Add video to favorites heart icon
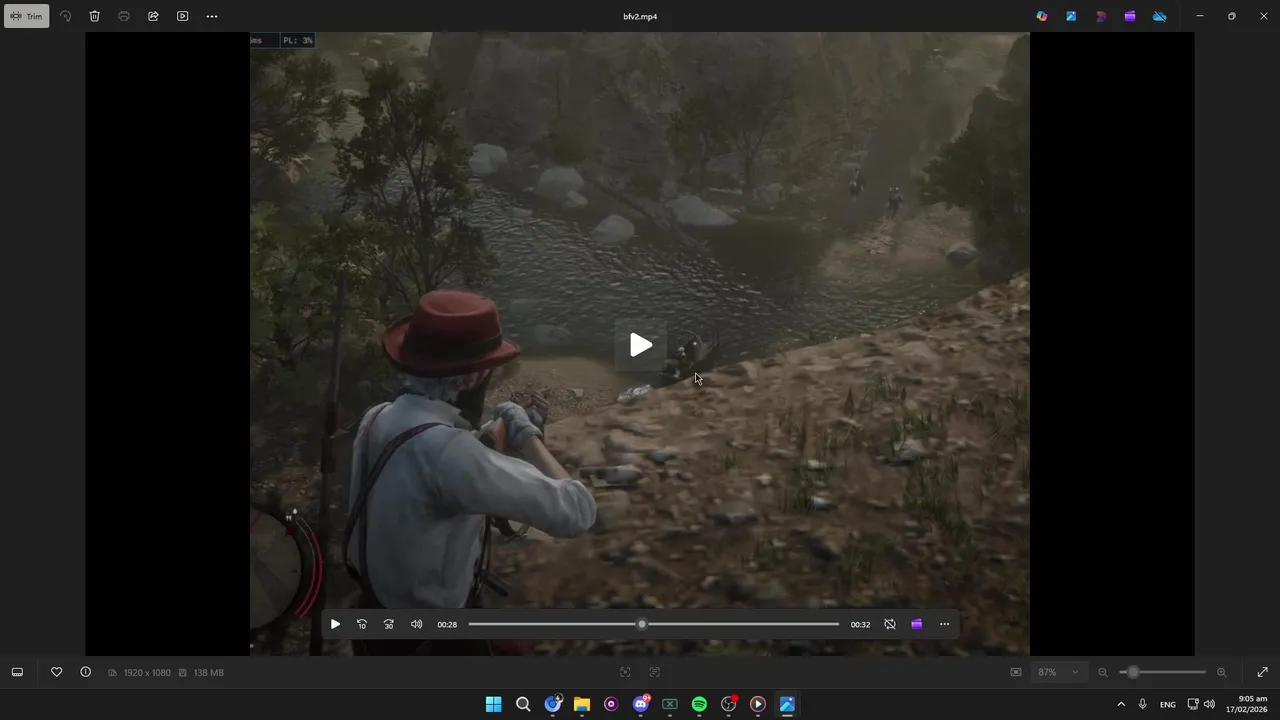Viewport: 1280px width, 720px height. tap(56, 672)
